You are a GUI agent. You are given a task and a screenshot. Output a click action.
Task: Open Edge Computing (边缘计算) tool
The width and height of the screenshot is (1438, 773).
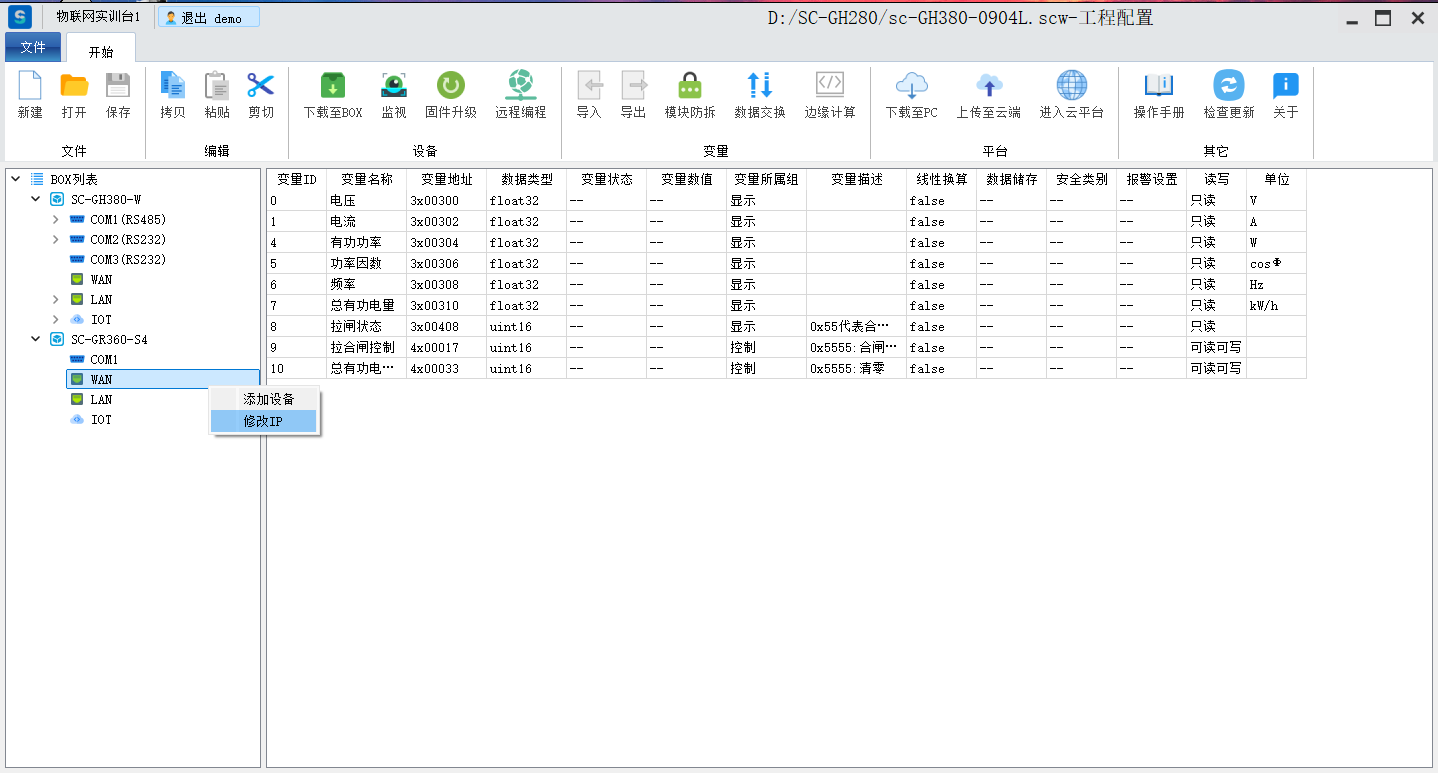[830, 87]
